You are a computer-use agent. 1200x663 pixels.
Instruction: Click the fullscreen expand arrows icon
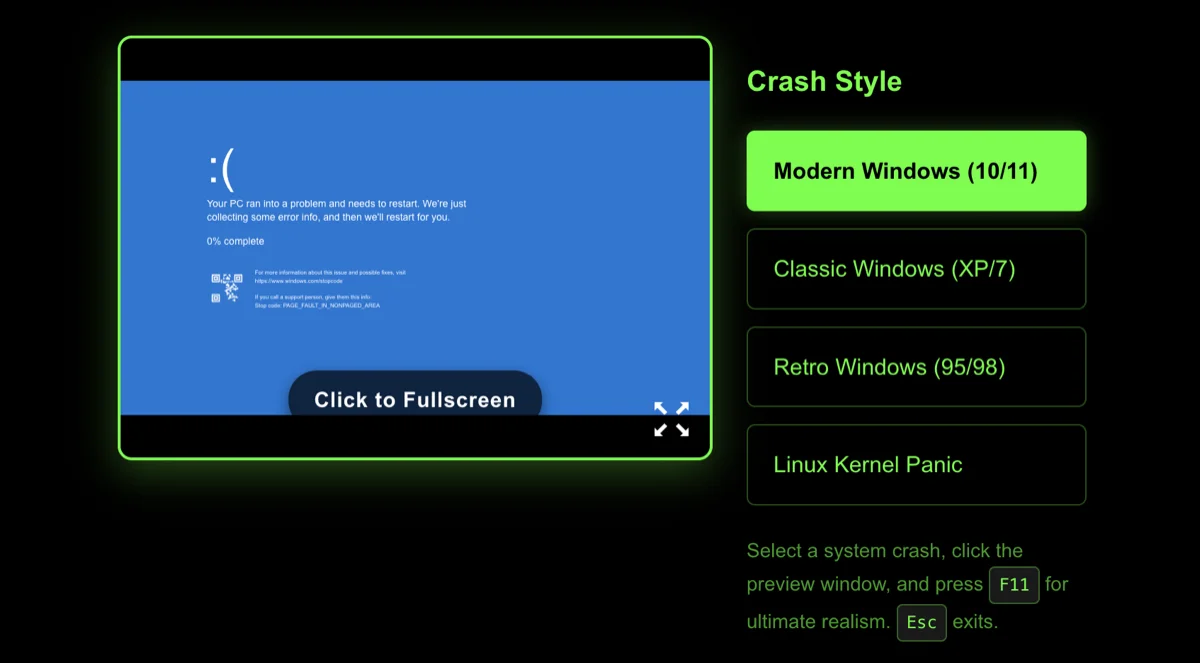pyautogui.click(x=672, y=419)
